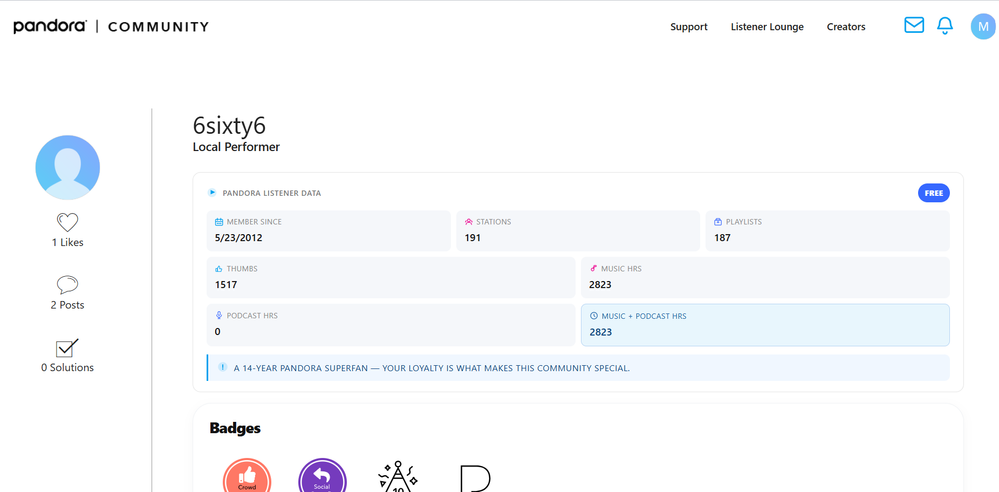Click the member since date 5/23/2012

[x=238, y=238]
